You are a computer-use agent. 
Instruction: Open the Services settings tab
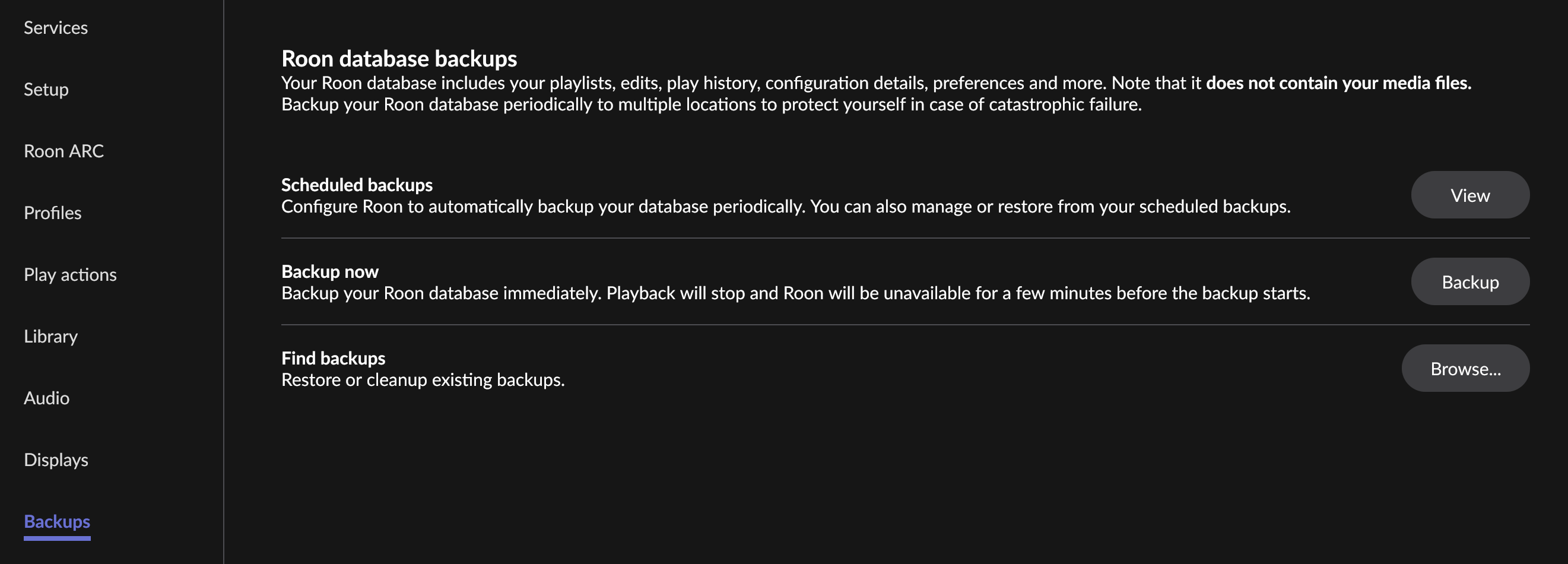[55, 28]
